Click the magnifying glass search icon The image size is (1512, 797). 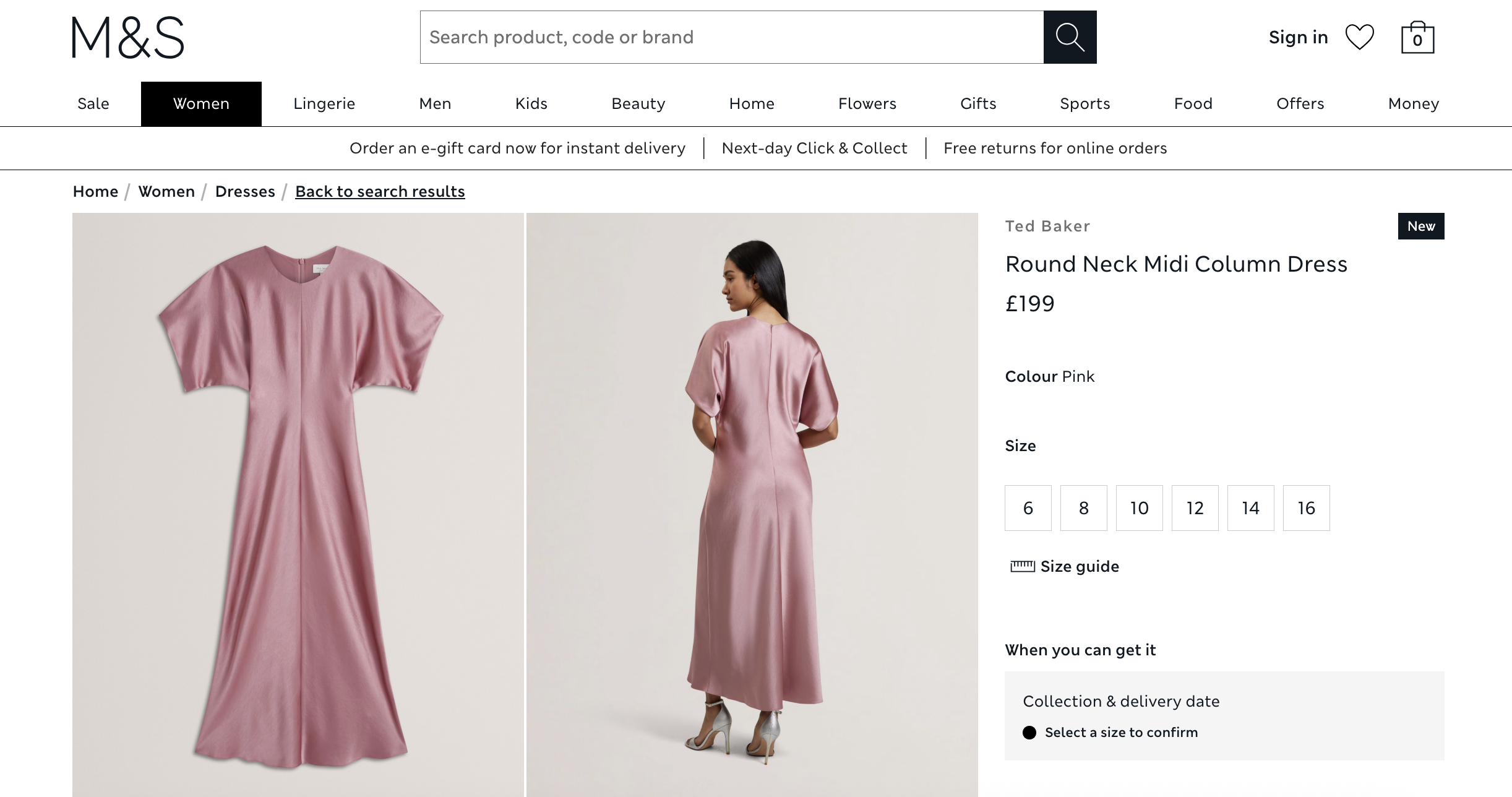coord(1070,37)
